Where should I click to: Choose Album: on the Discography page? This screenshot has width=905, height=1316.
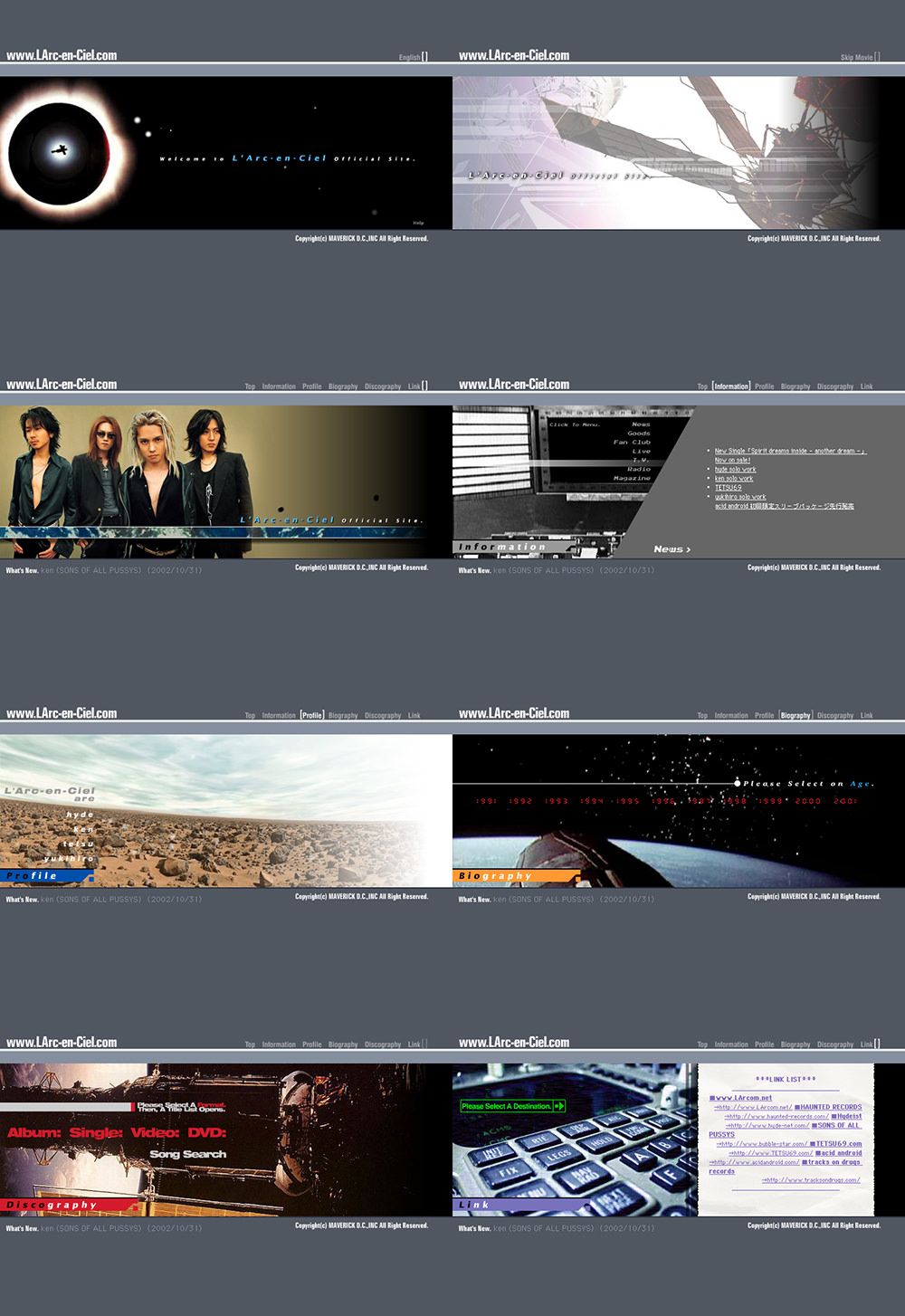pyautogui.click(x=34, y=1132)
